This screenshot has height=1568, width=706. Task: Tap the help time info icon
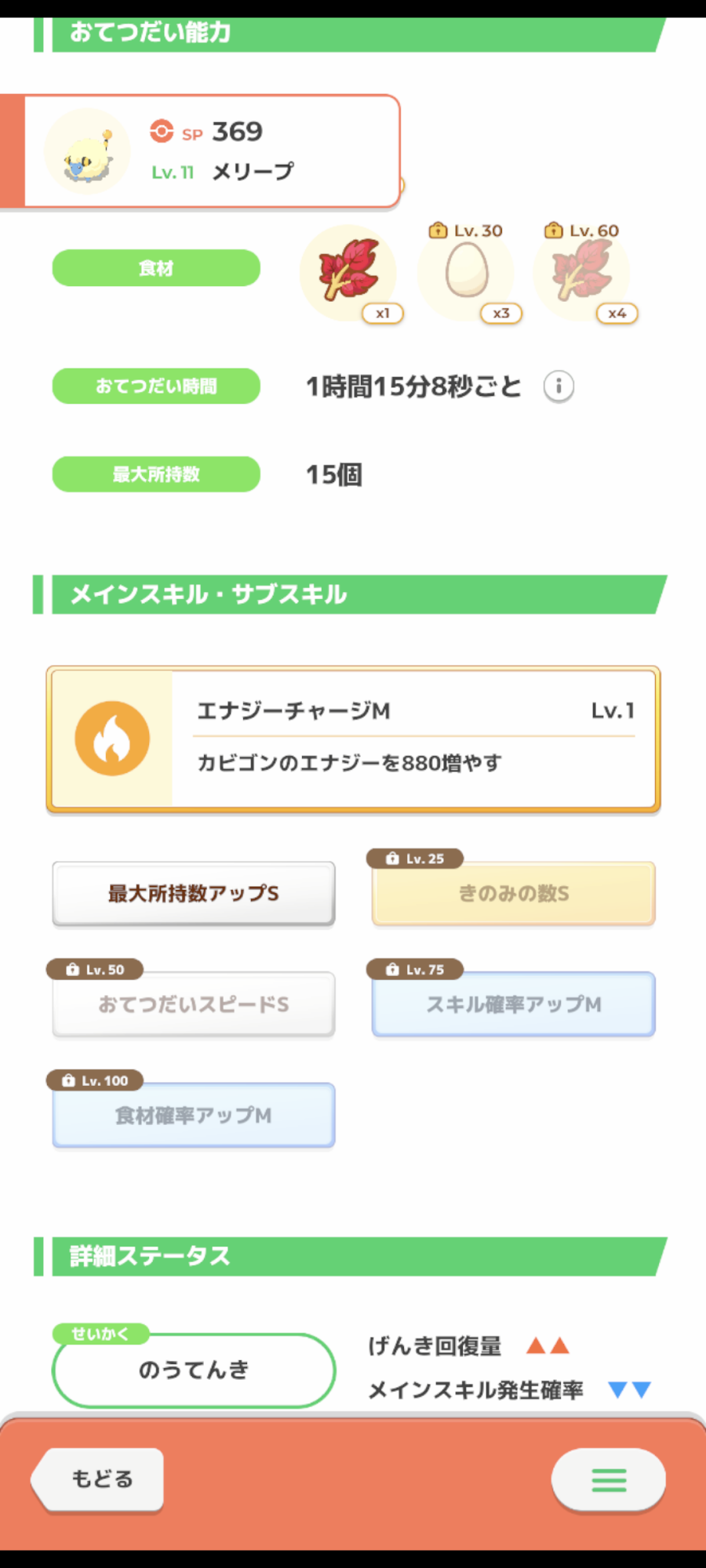coord(559,387)
